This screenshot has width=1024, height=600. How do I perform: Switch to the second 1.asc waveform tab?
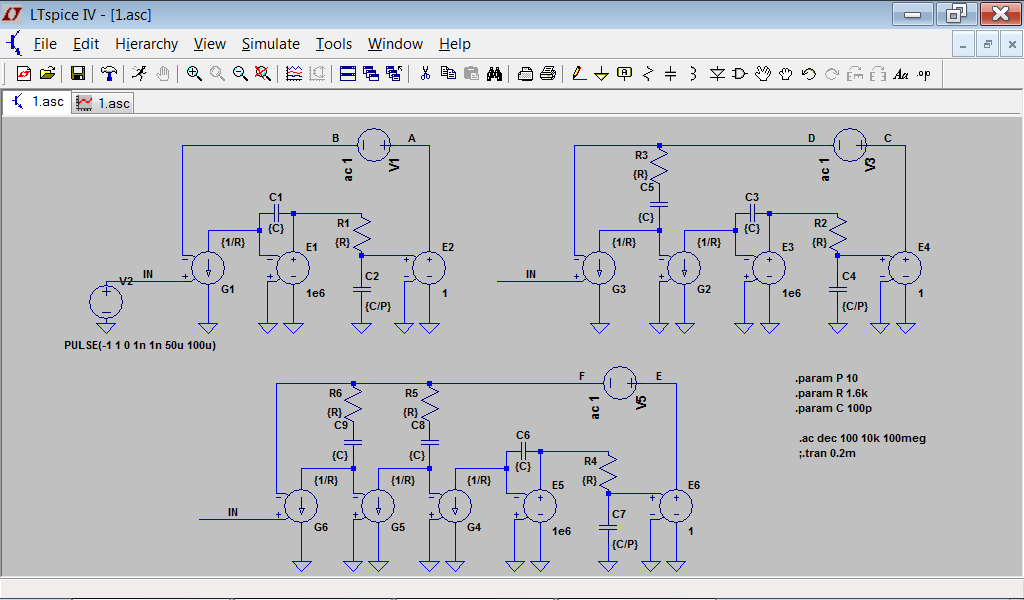click(104, 103)
